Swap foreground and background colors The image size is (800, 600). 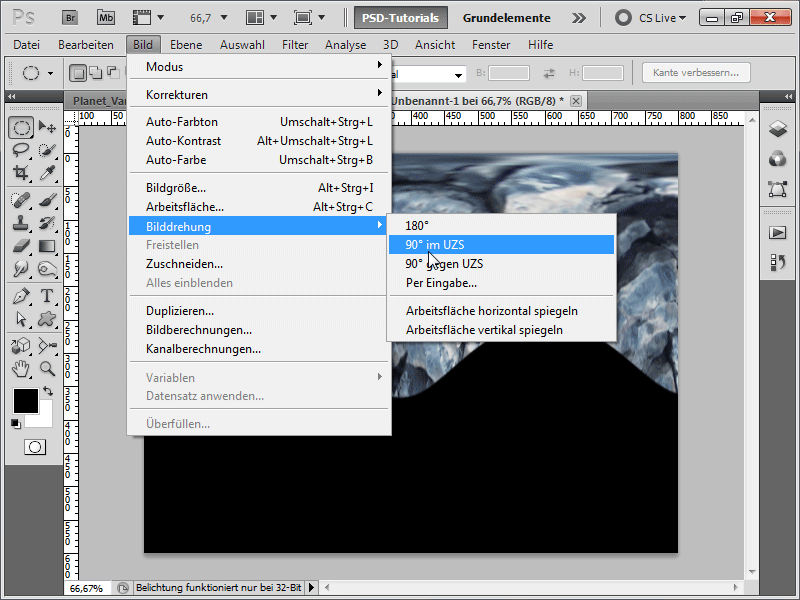pyautogui.click(x=48, y=391)
